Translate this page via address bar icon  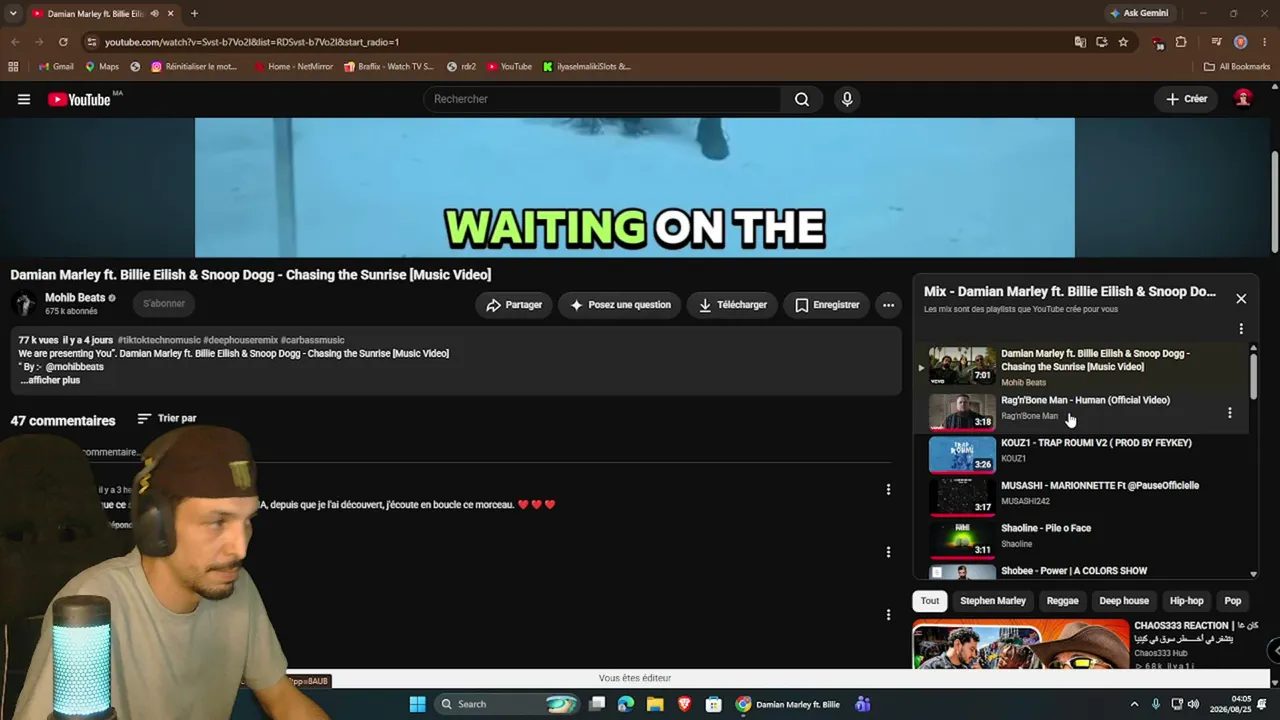(x=1080, y=42)
